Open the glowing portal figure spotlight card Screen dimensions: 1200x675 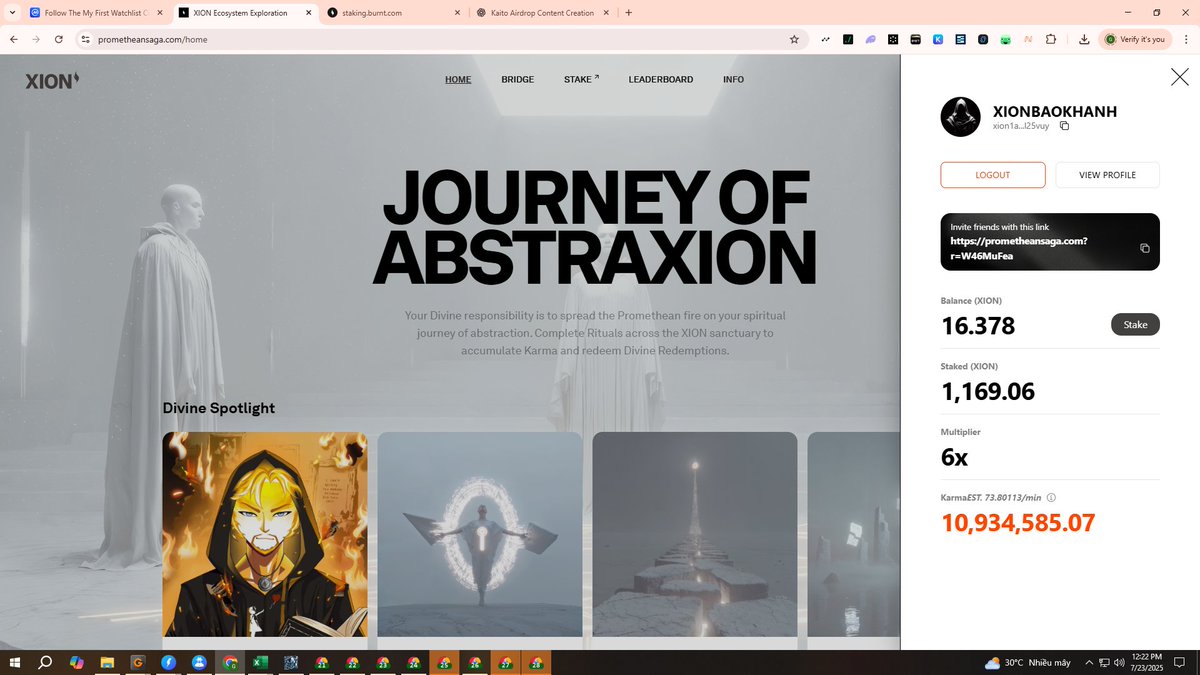click(480, 534)
